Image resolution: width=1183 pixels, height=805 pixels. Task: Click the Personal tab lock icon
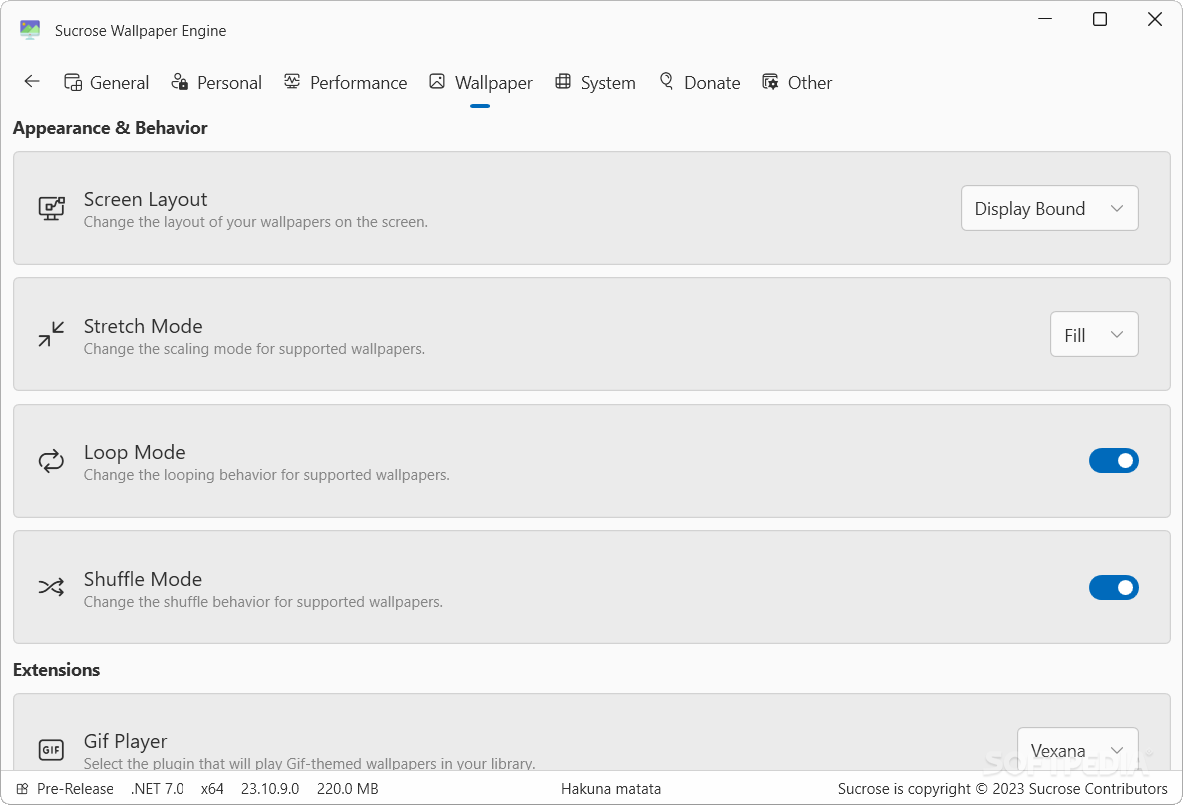[x=180, y=81]
